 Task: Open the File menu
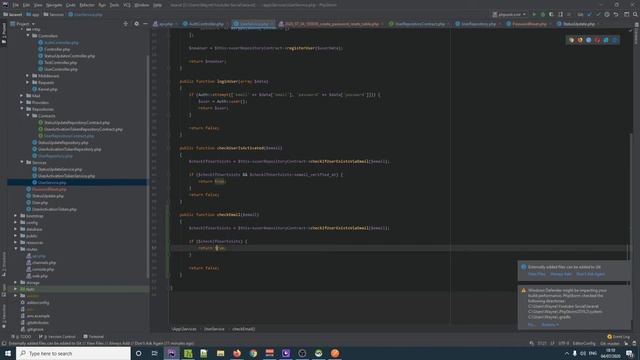16,5
